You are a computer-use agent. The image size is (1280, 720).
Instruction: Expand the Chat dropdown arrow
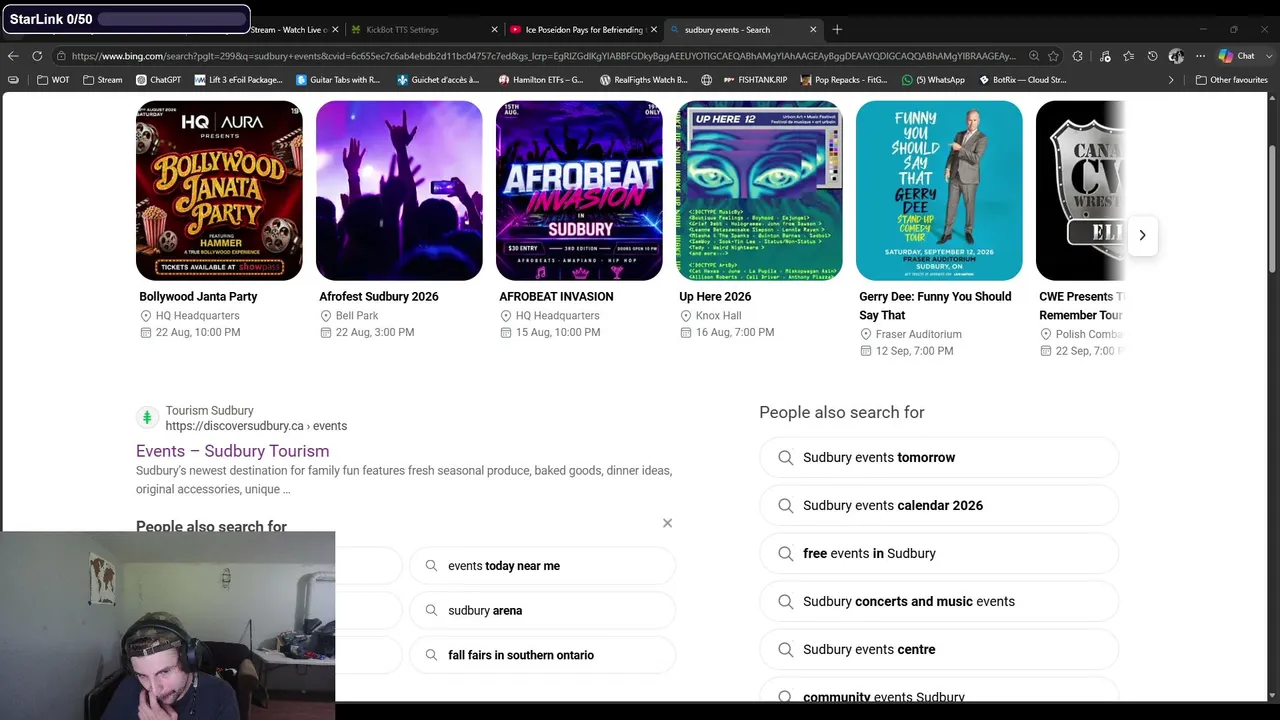coord(1268,56)
